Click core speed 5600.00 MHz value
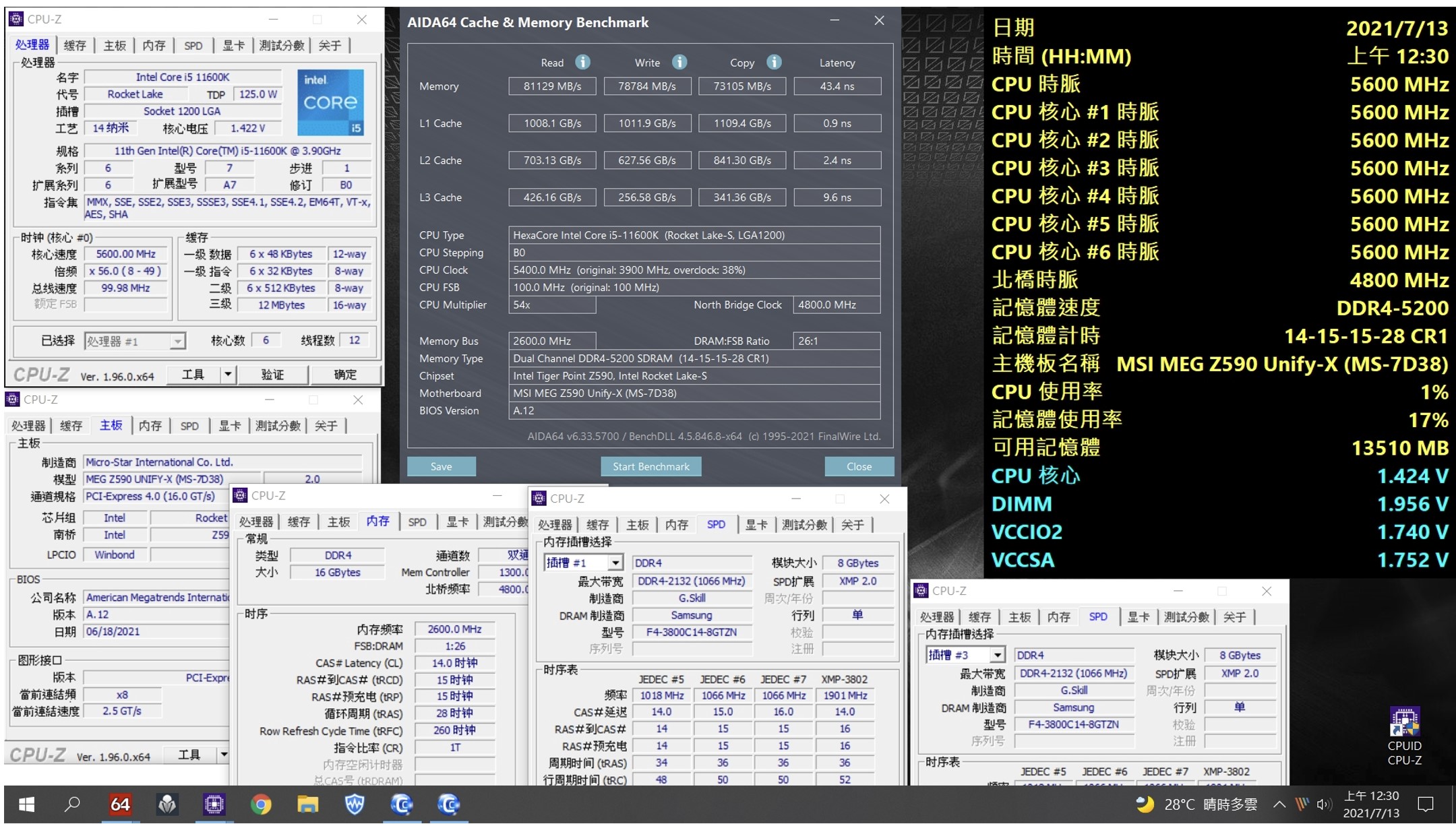The height and width of the screenshot is (824, 1456). (x=125, y=254)
